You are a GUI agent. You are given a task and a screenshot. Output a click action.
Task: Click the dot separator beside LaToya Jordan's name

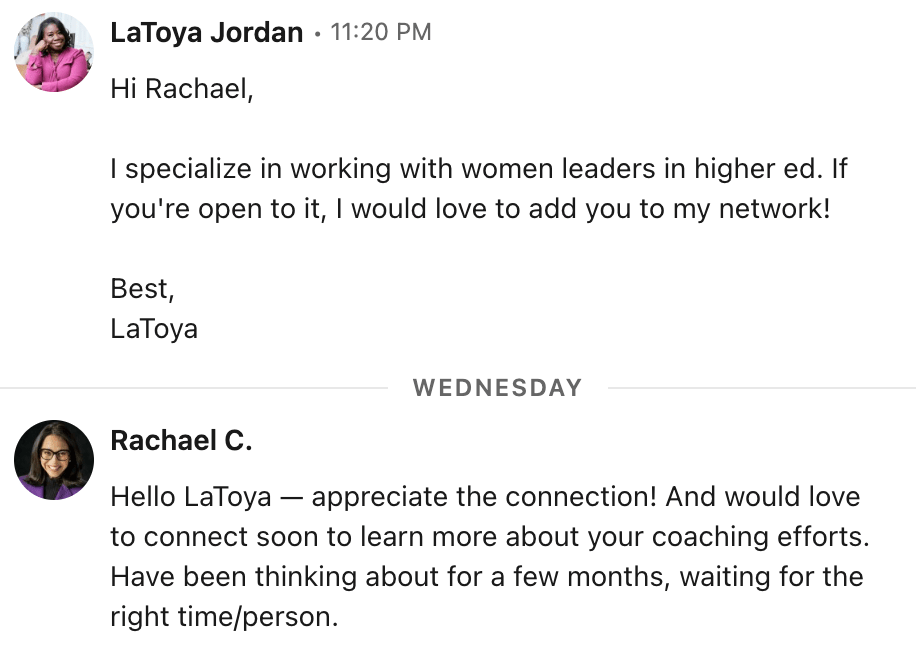coord(317,34)
